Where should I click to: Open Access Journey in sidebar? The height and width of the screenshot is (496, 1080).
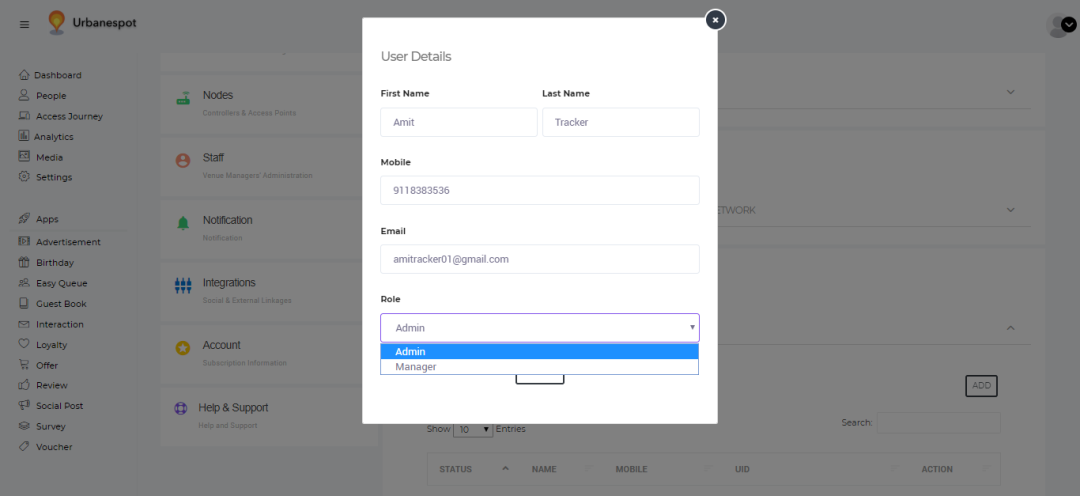[69, 116]
